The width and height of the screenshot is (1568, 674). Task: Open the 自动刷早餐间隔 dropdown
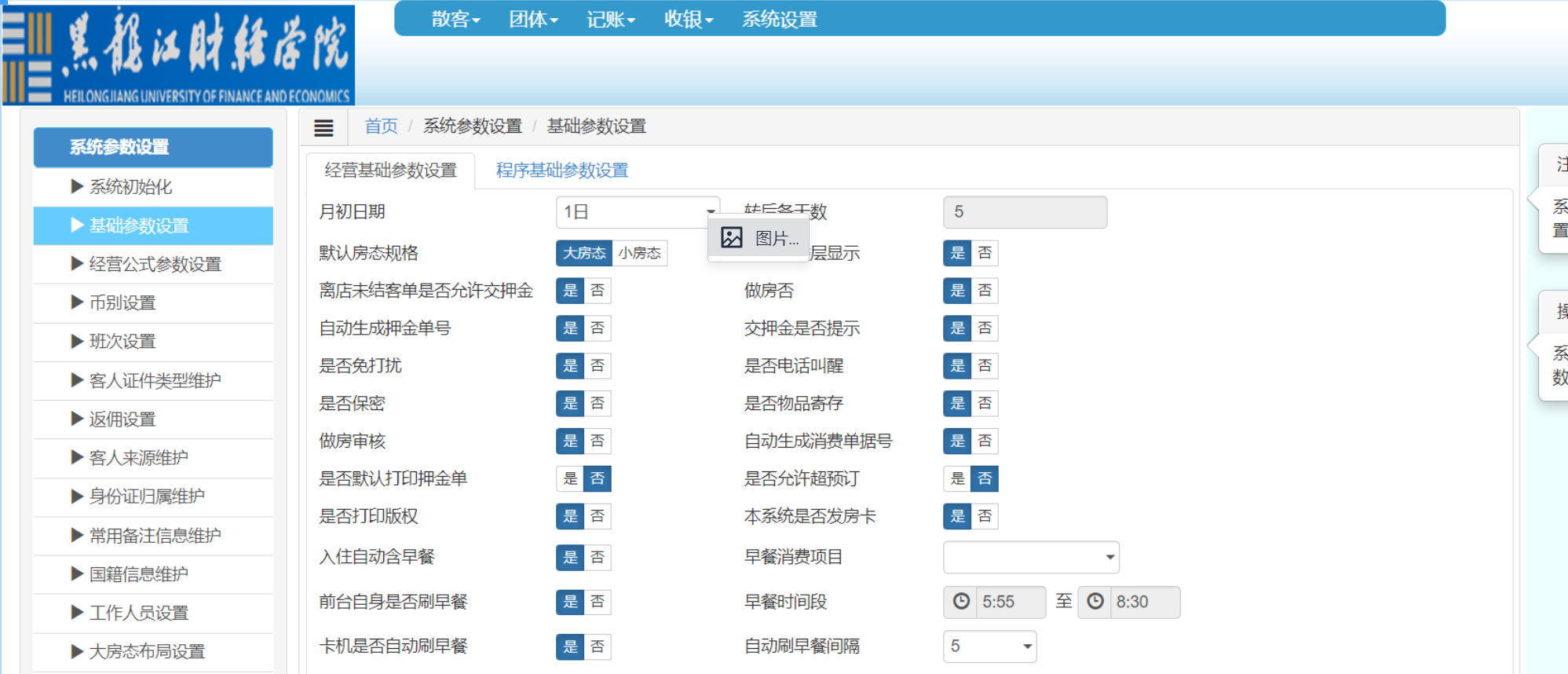pos(989,647)
